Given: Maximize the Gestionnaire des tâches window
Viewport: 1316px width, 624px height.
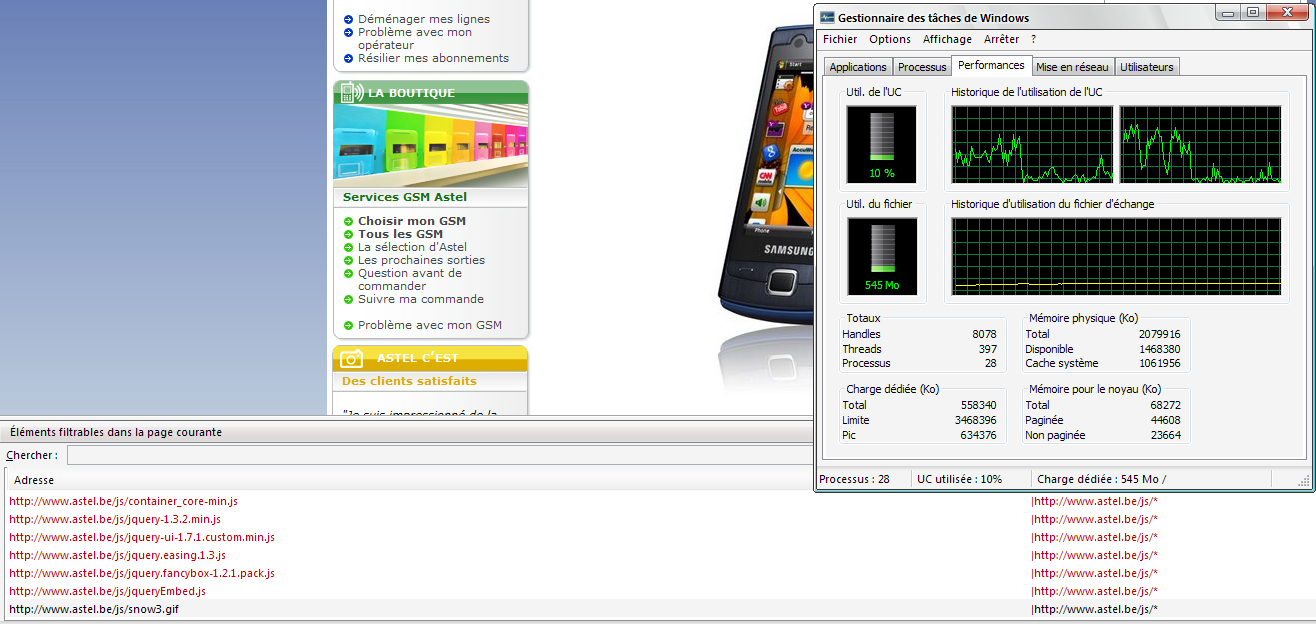Looking at the screenshot, I should [x=1252, y=12].
